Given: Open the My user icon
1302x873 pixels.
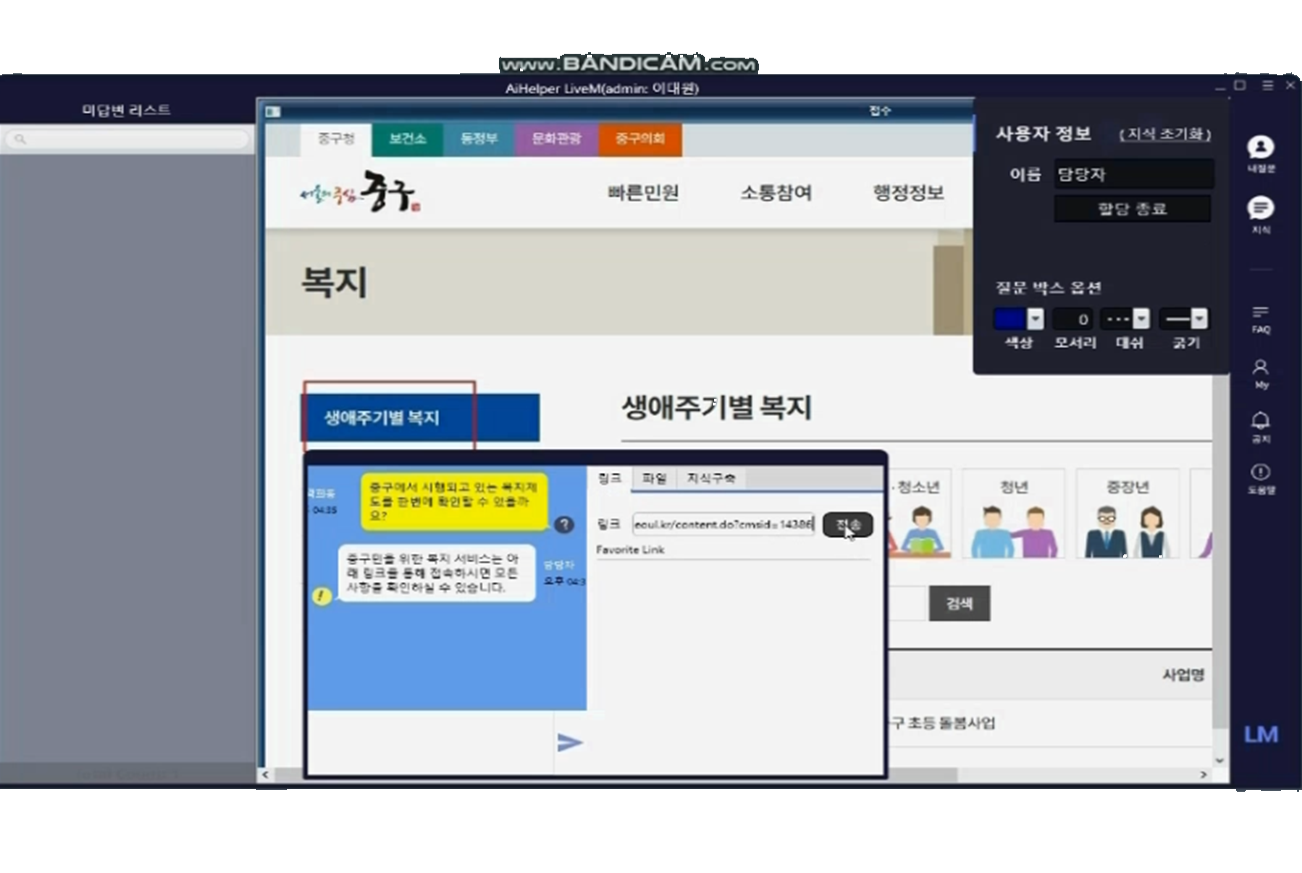Looking at the screenshot, I should click(1260, 368).
